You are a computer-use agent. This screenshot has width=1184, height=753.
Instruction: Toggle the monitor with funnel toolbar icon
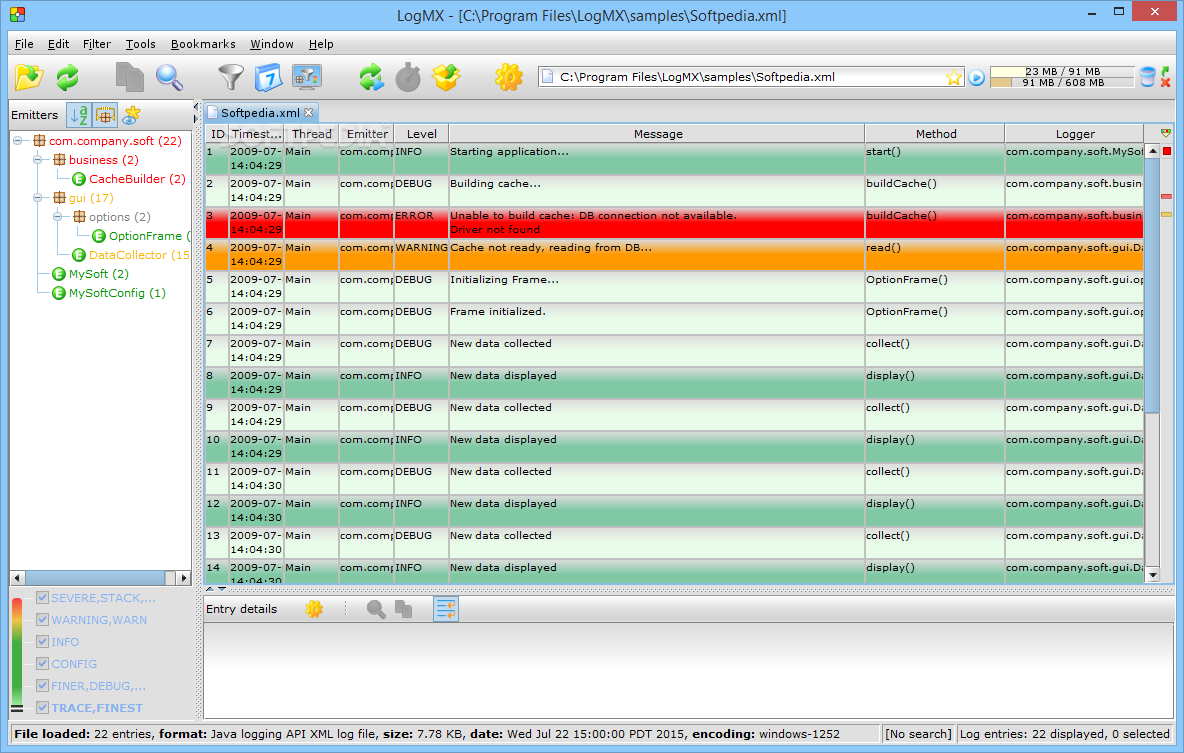(x=307, y=77)
